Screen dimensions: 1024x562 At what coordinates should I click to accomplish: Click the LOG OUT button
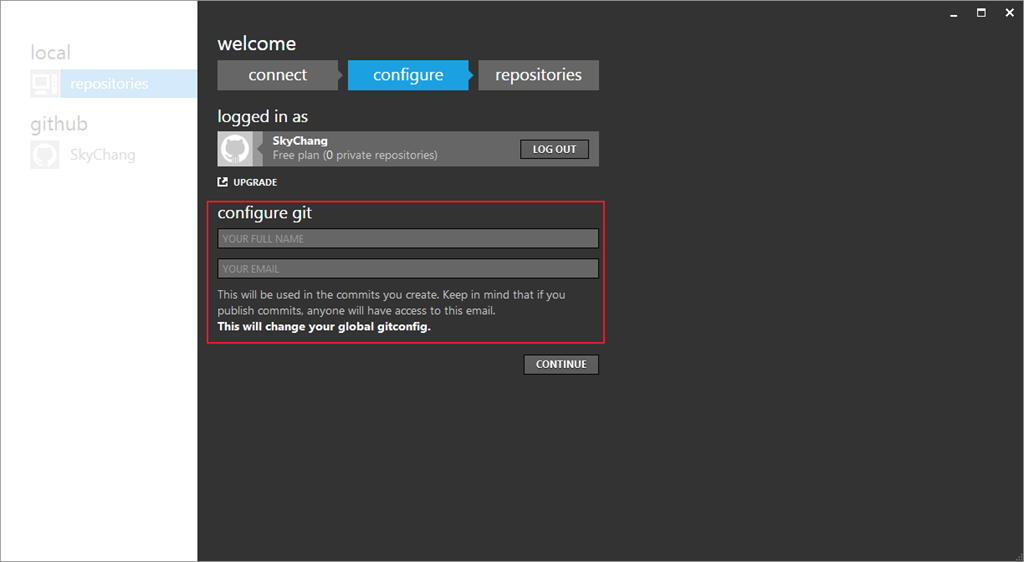coord(554,149)
